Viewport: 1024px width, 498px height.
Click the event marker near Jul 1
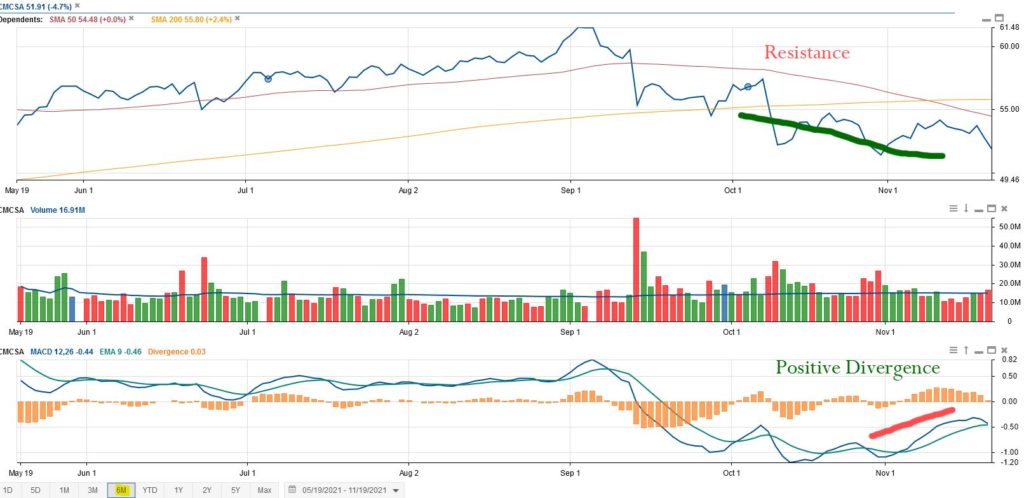coord(268,78)
